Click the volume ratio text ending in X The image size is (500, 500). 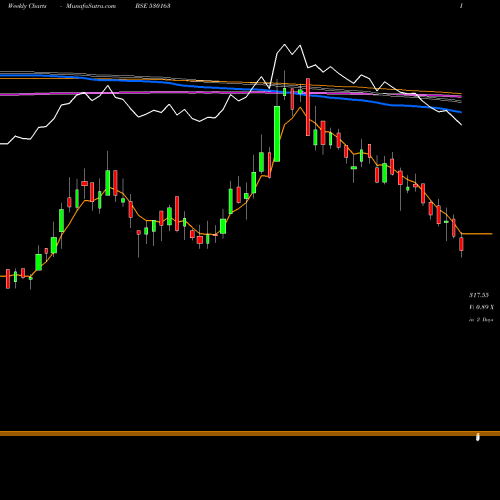pyautogui.click(x=482, y=307)
